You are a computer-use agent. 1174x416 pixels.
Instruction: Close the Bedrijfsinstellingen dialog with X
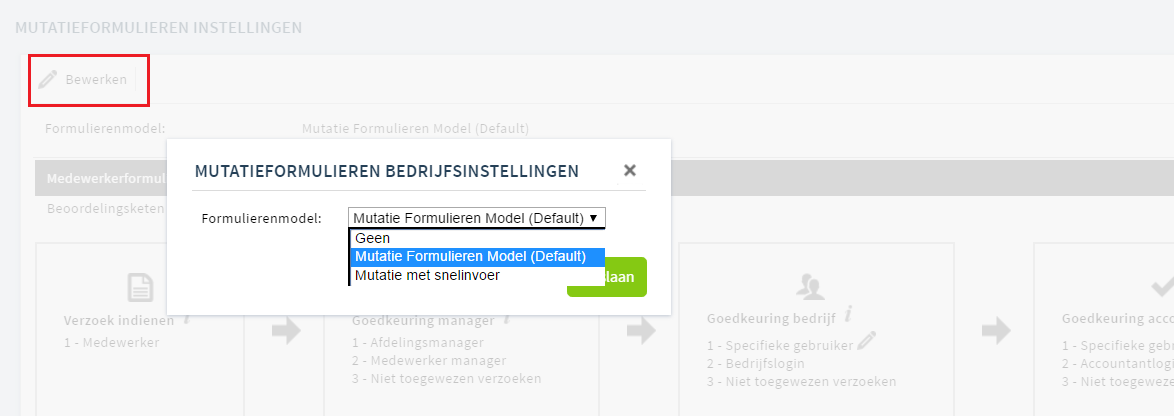click(x=630, y=171)
